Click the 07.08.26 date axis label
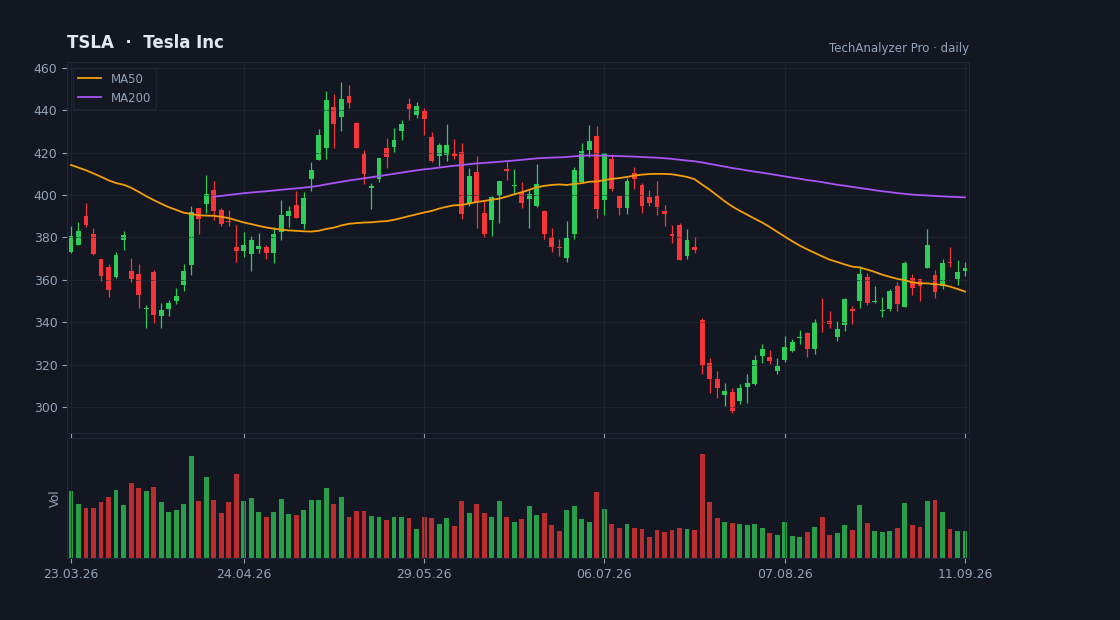Viewport: 1120px width, 620px height. 785,574
